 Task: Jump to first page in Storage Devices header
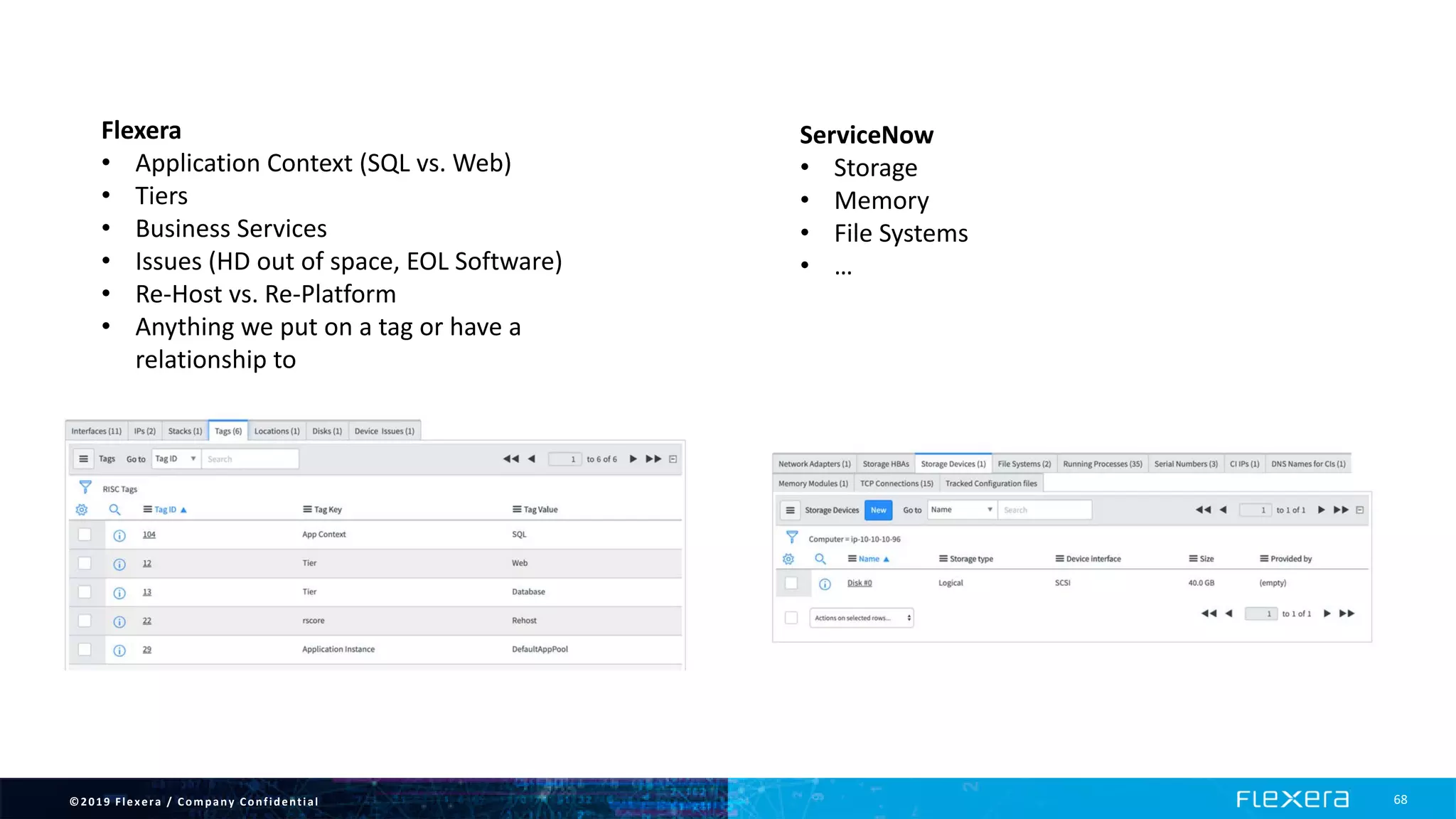1203,510
